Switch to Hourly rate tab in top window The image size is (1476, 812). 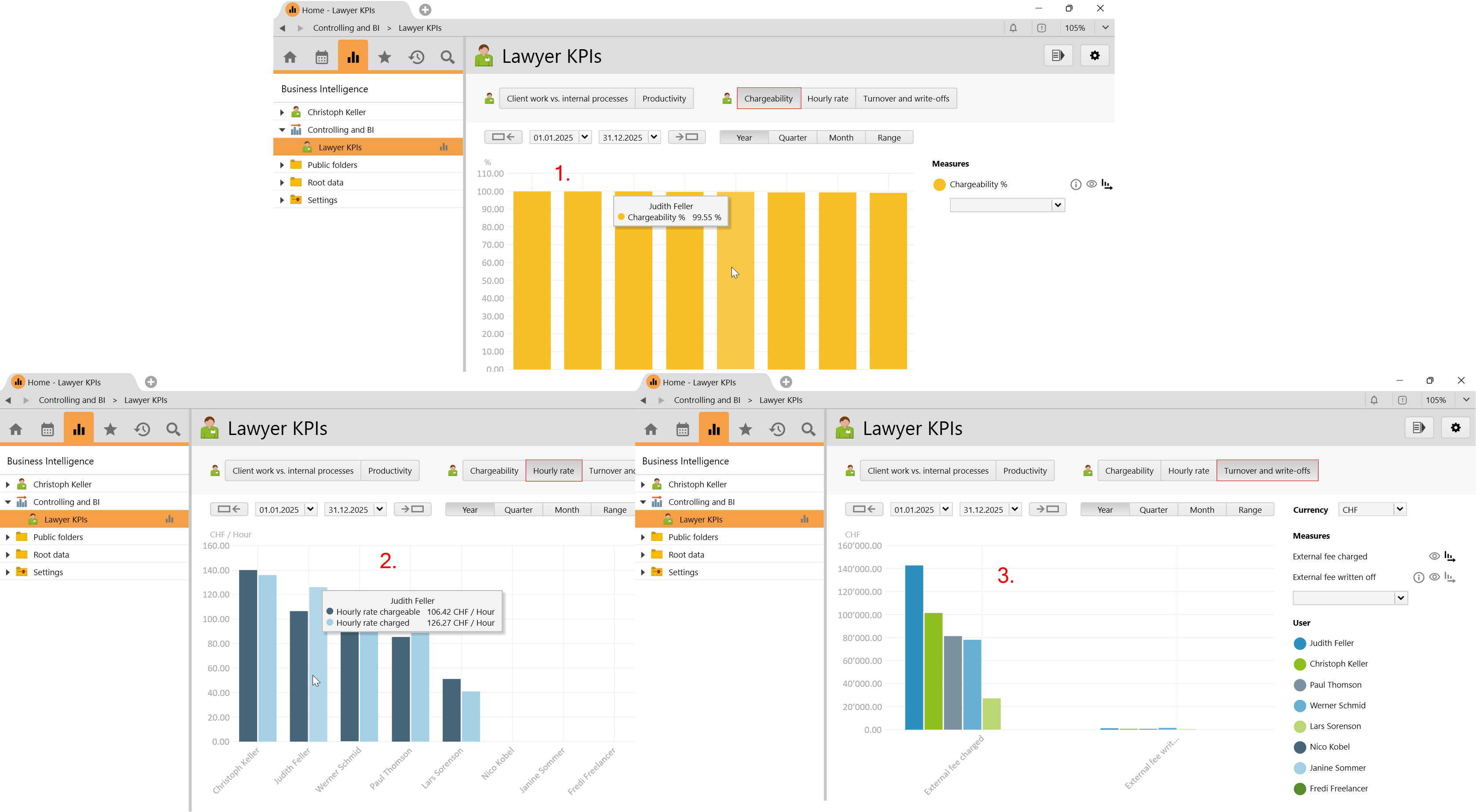tap(827, 98)
